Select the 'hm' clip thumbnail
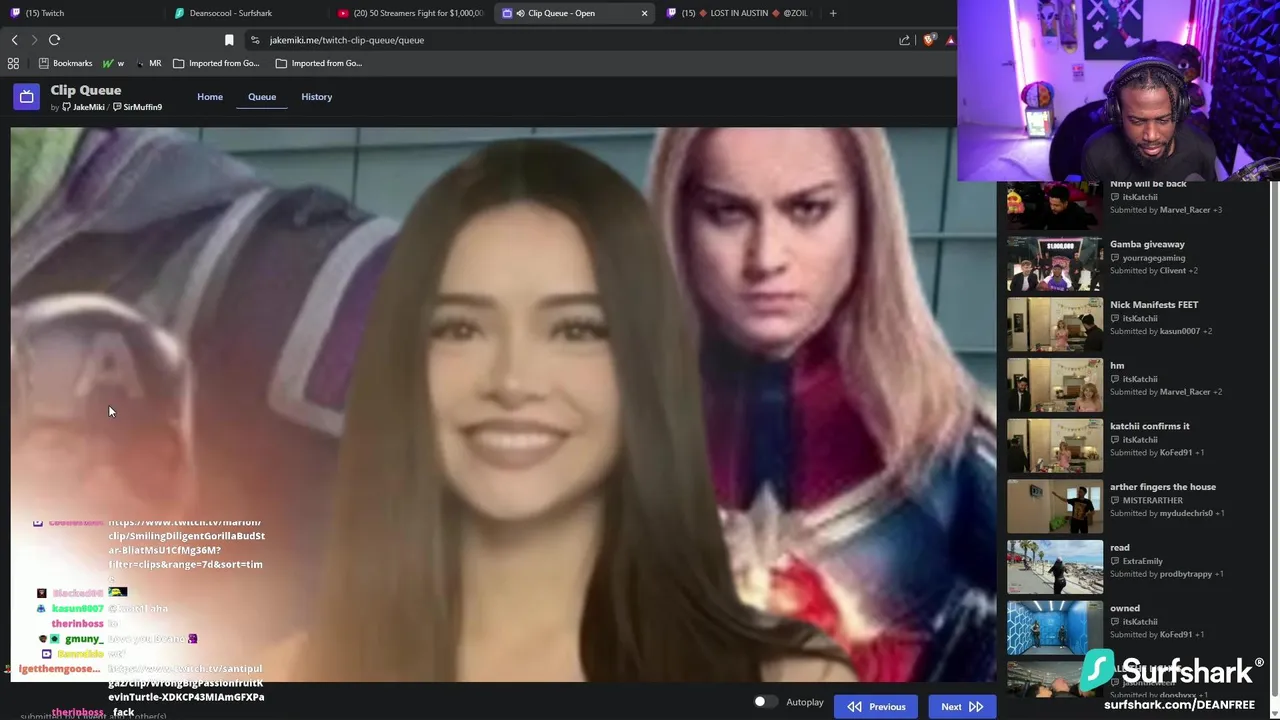Image resolution: width=1280 pixels, height=720 pixels. click(x=1055, y=385)
